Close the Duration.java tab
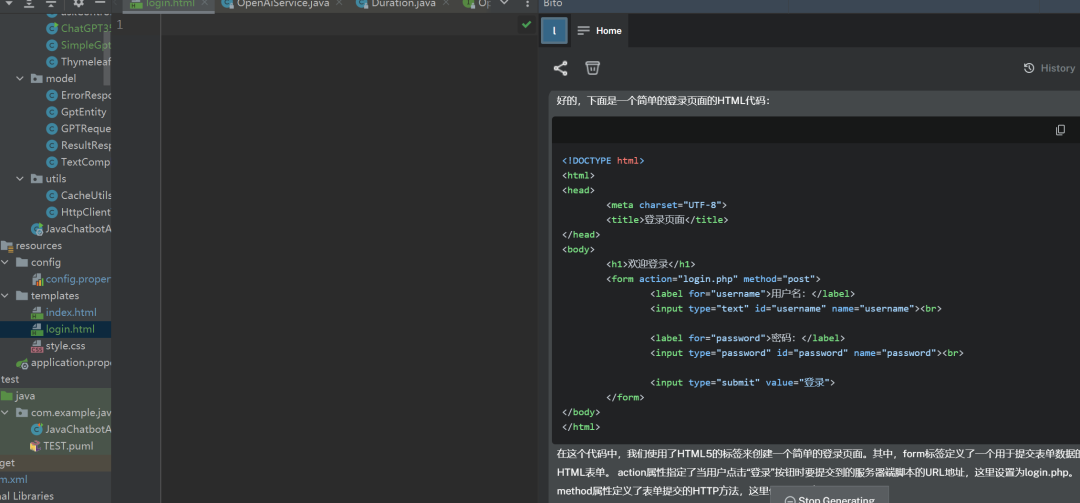This screenshot has width=1080, height=503. point(446,3)
